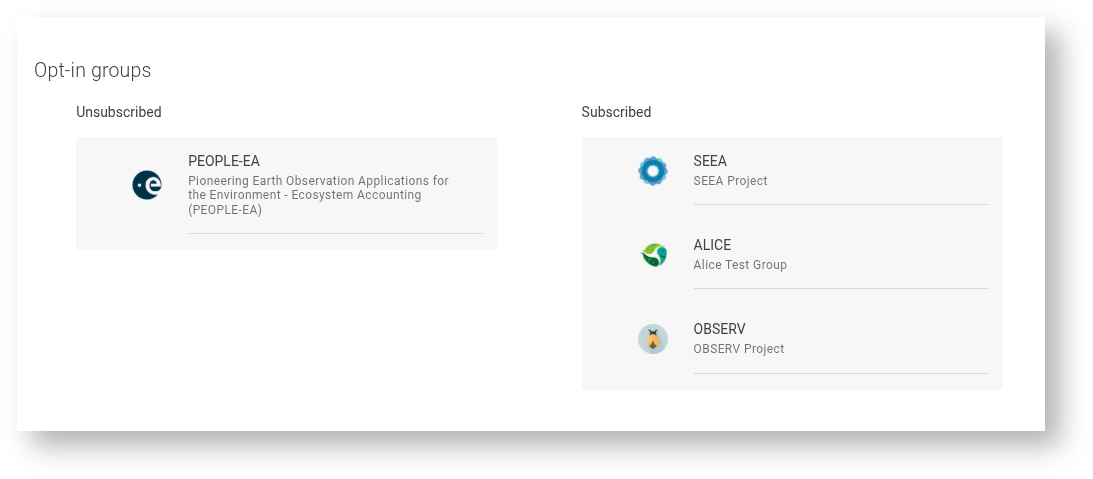The image size is (1093, 479).
Task: Click the 'Opt-in groups' heading
Action: tap(93, 70)
